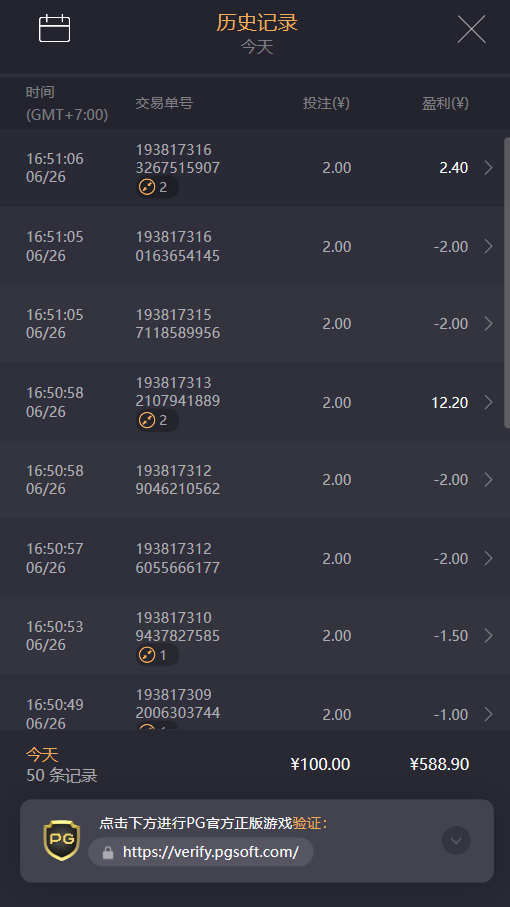Collapse the PG verification banner chevron

(x=456, y=840)
